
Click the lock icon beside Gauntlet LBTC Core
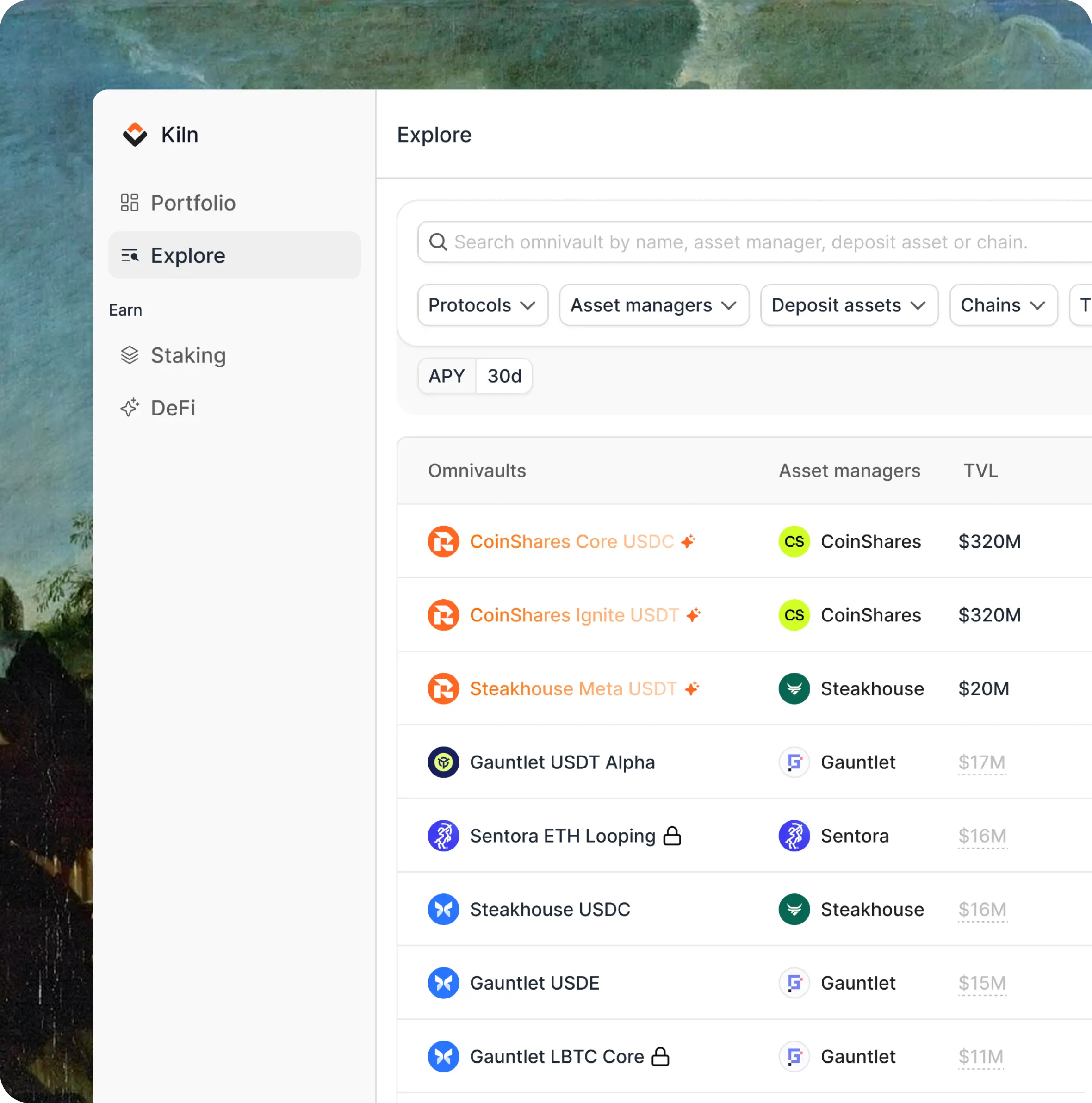pyautogui.click(x=660, y=1057)
